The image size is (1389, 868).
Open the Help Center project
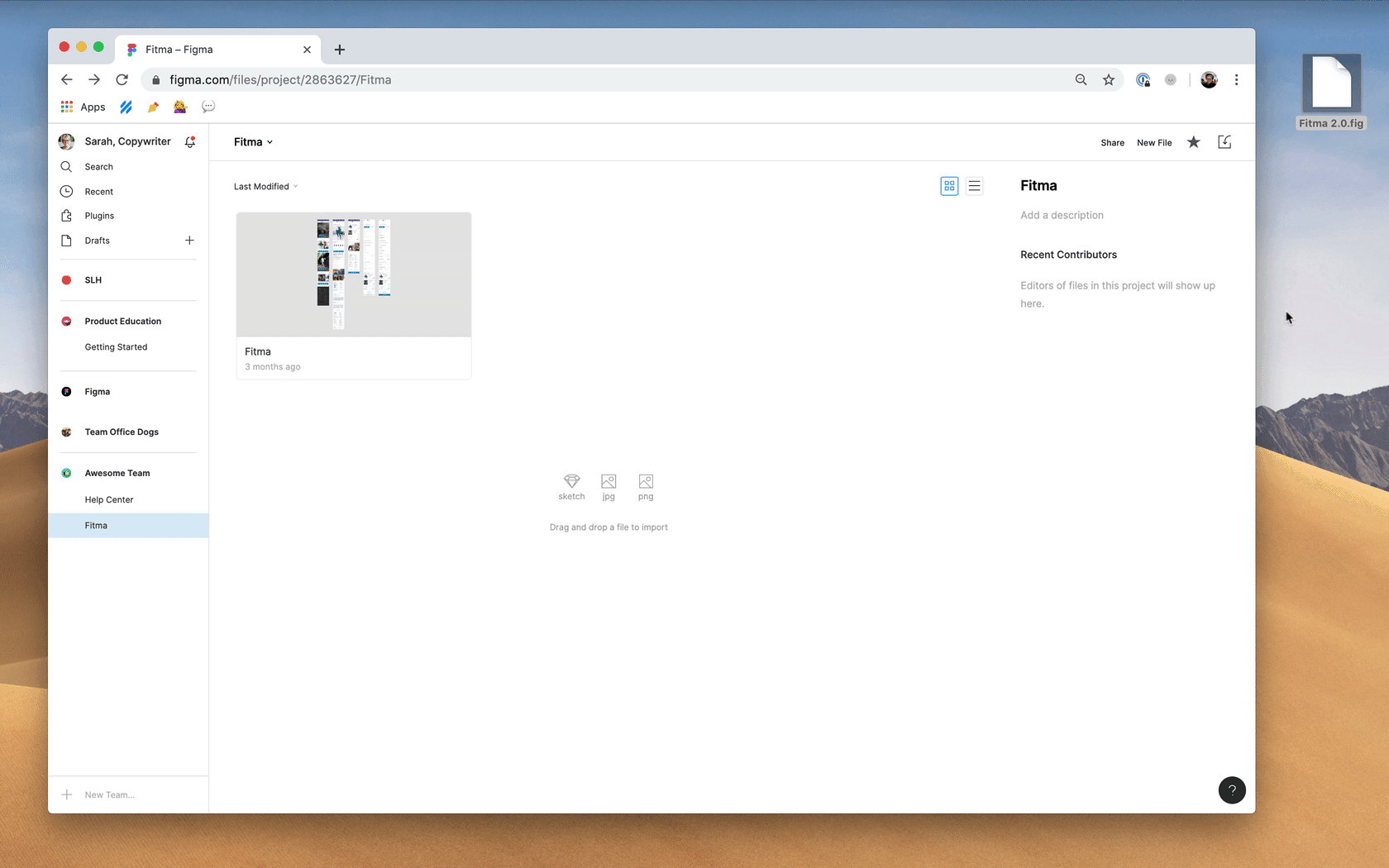108,500
